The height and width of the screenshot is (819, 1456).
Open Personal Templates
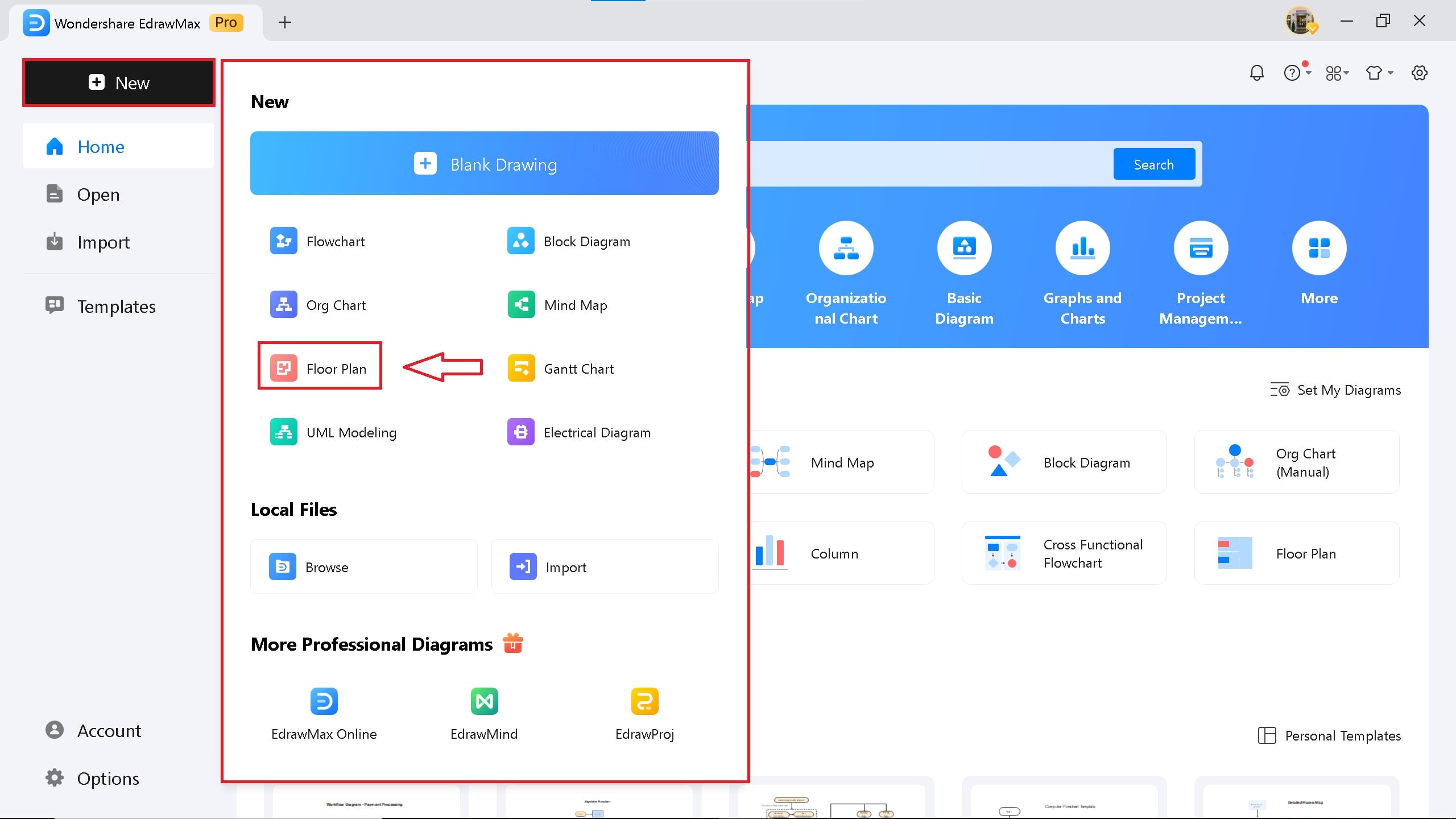coord(1330,735)
